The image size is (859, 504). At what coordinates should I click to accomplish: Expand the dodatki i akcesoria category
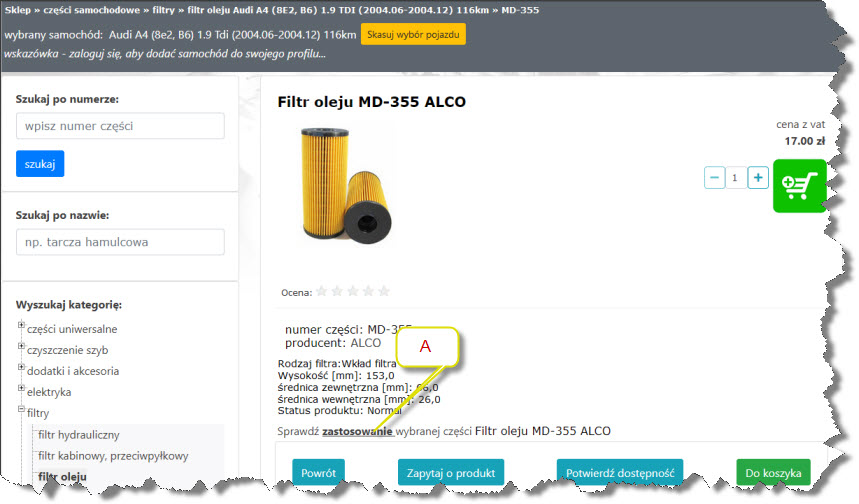[x=21, y=366]
